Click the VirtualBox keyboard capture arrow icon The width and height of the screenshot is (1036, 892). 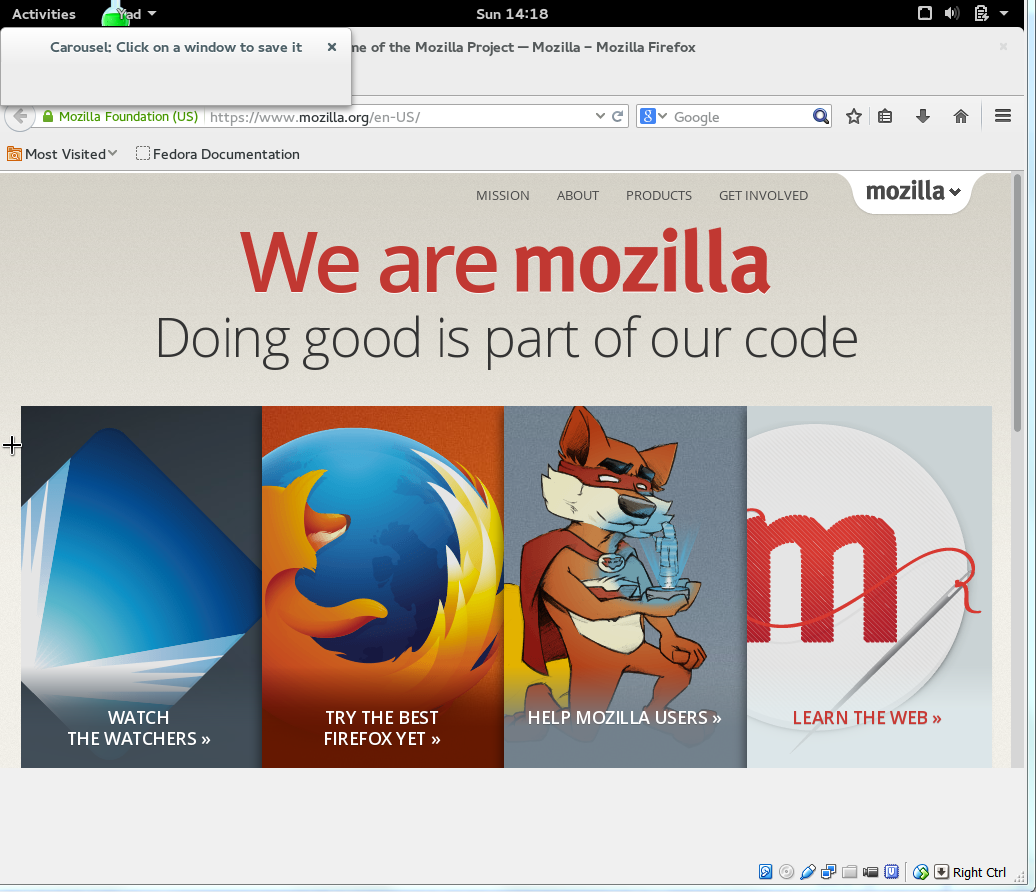942,872
